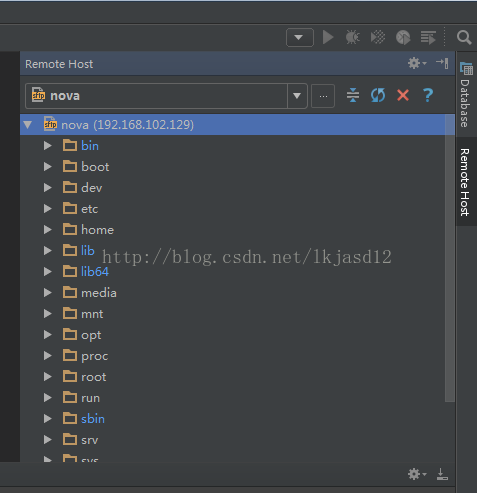The height and width of the screenshot is (493, 477).
Task: Click the Debug bug icon
Action: coord(353,37)
